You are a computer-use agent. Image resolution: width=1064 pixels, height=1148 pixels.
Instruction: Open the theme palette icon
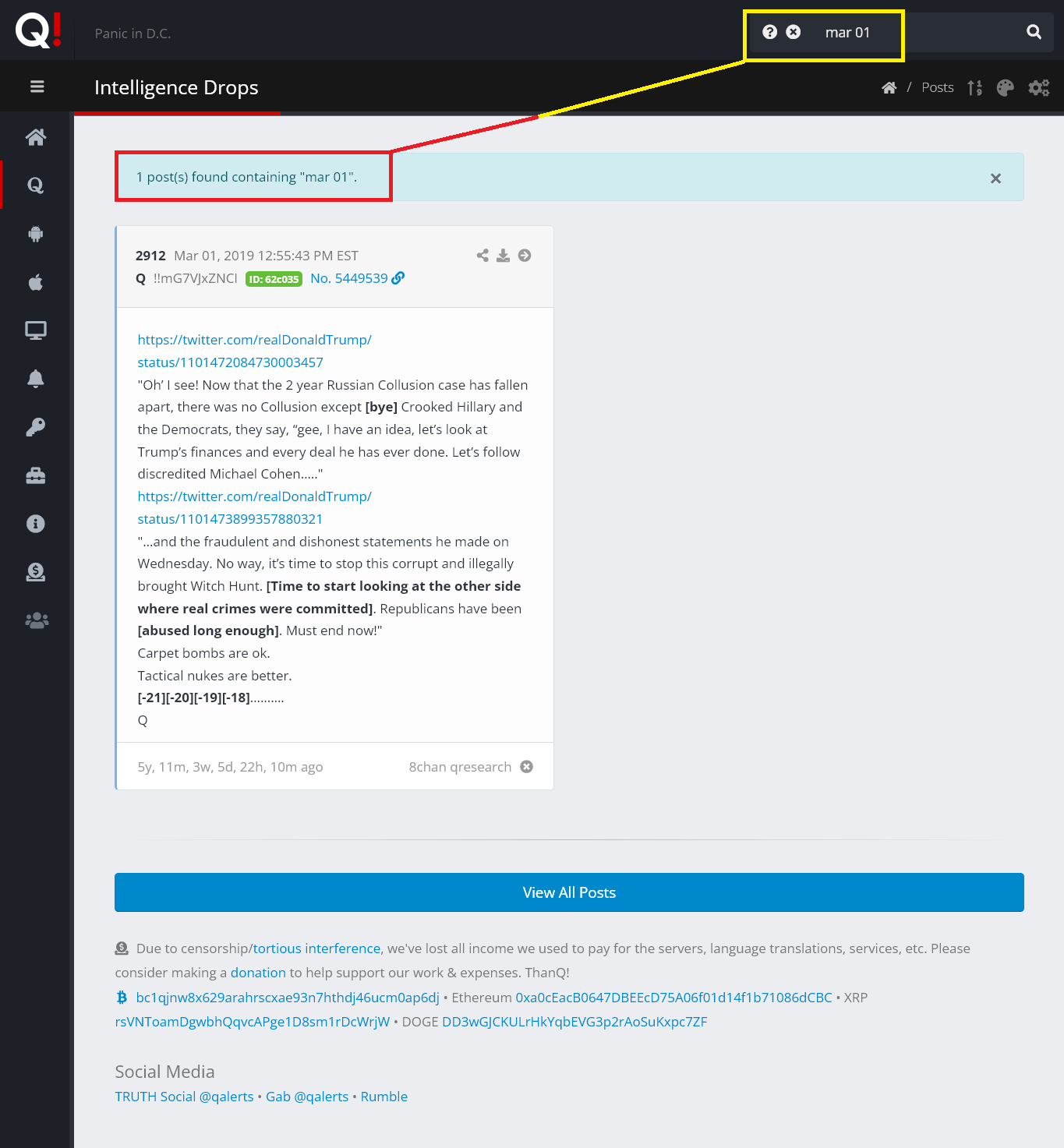click(x=1006, y=87)
